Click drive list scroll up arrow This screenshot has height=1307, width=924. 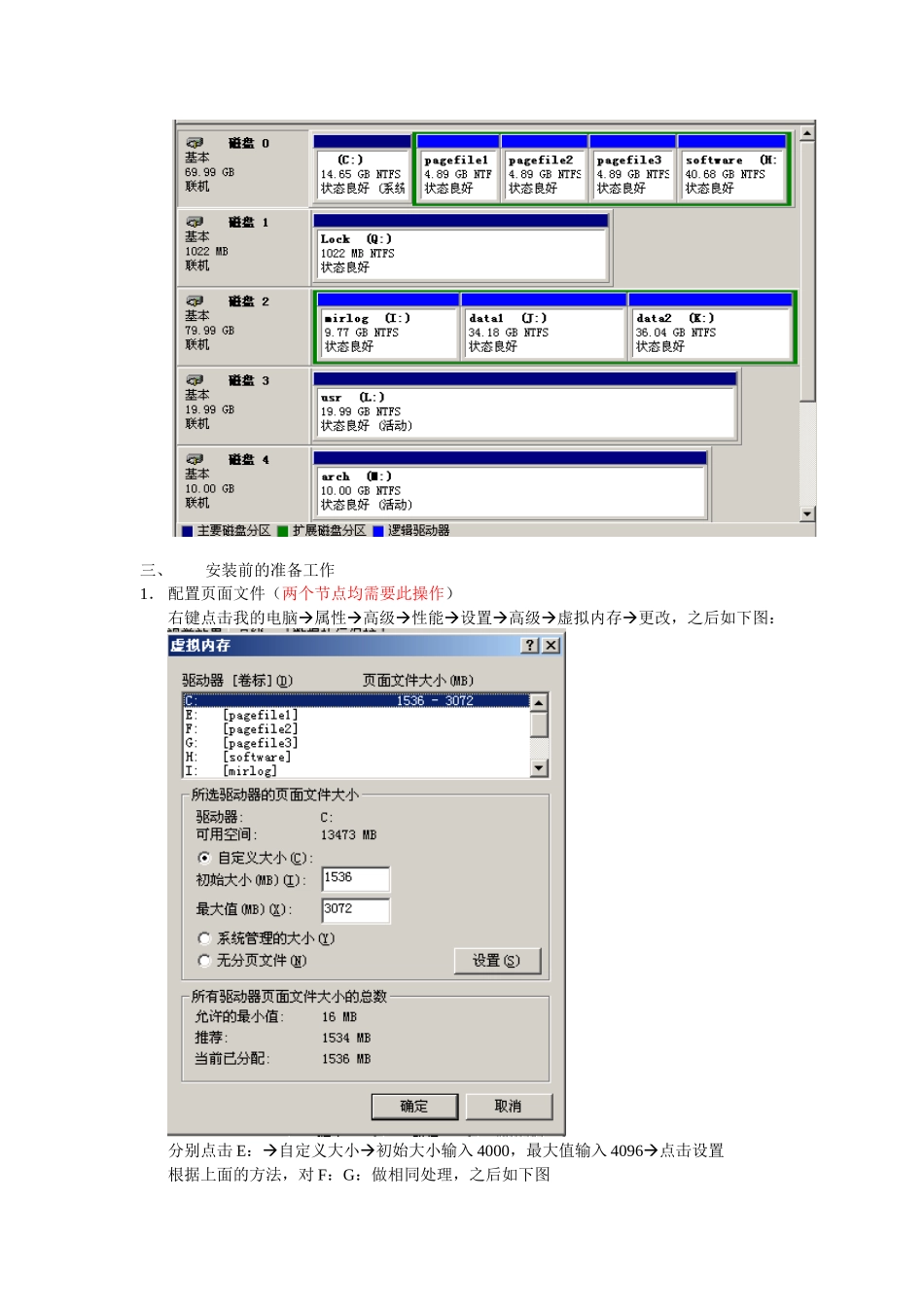coord(540,702)
